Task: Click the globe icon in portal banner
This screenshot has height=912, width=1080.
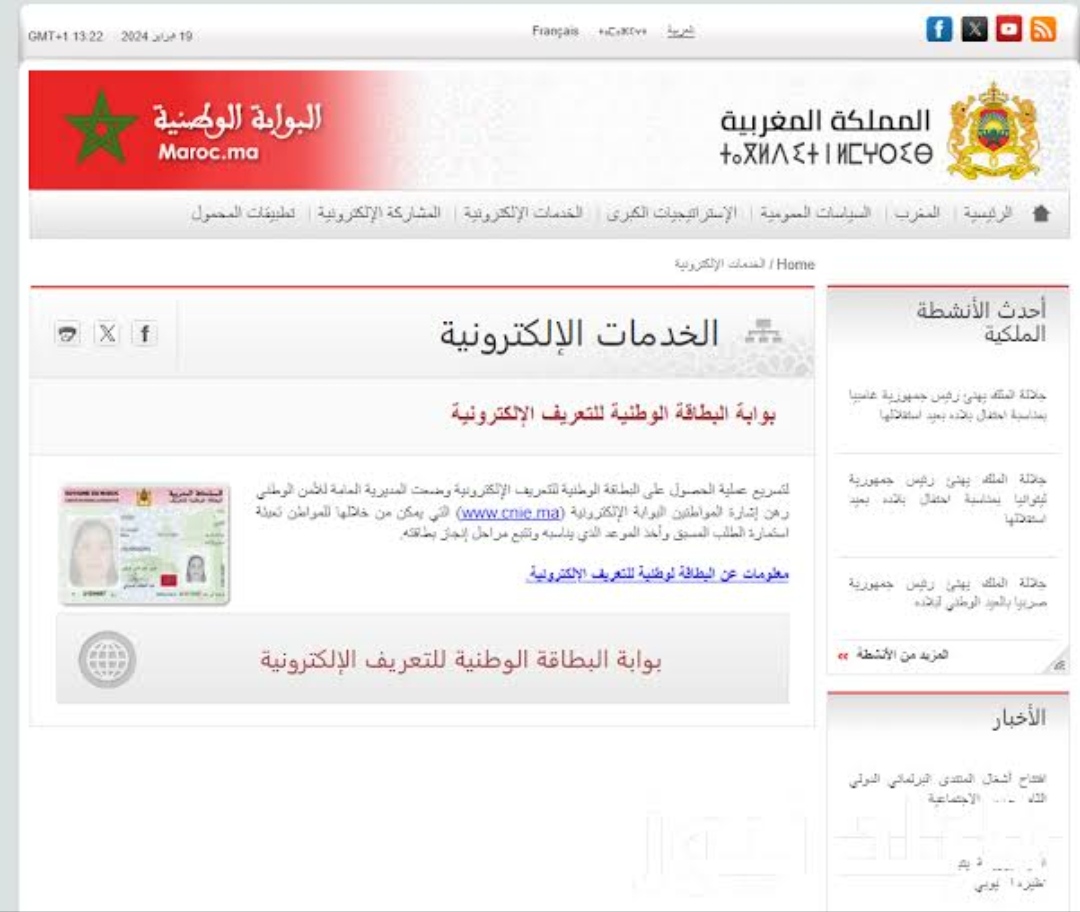Action: coord(107,659)
